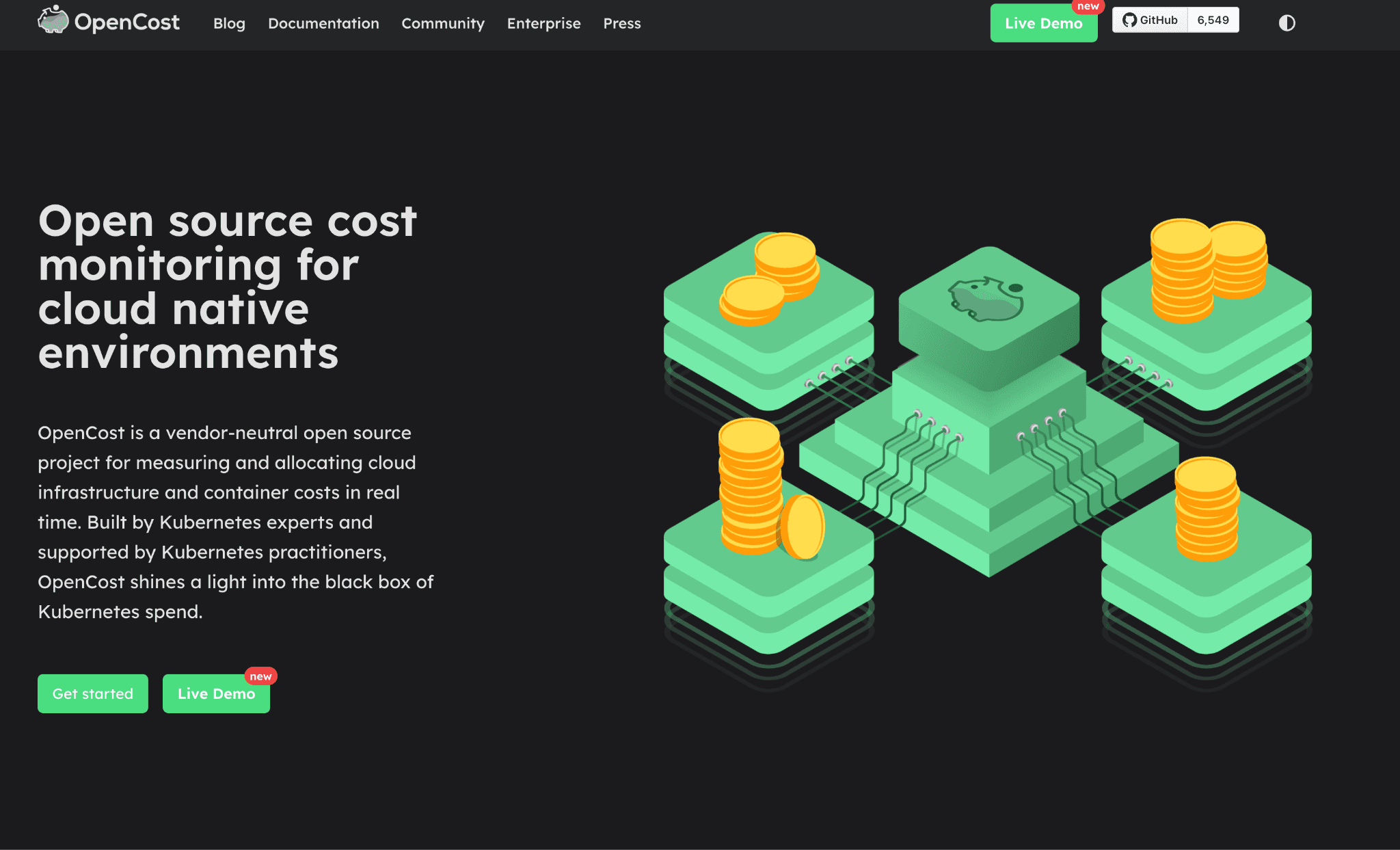Click the 'Open source cost monitoring' headline
The width and height of the screenshot is (1400, 850).
pyautogui.click(x=227, y=287)
